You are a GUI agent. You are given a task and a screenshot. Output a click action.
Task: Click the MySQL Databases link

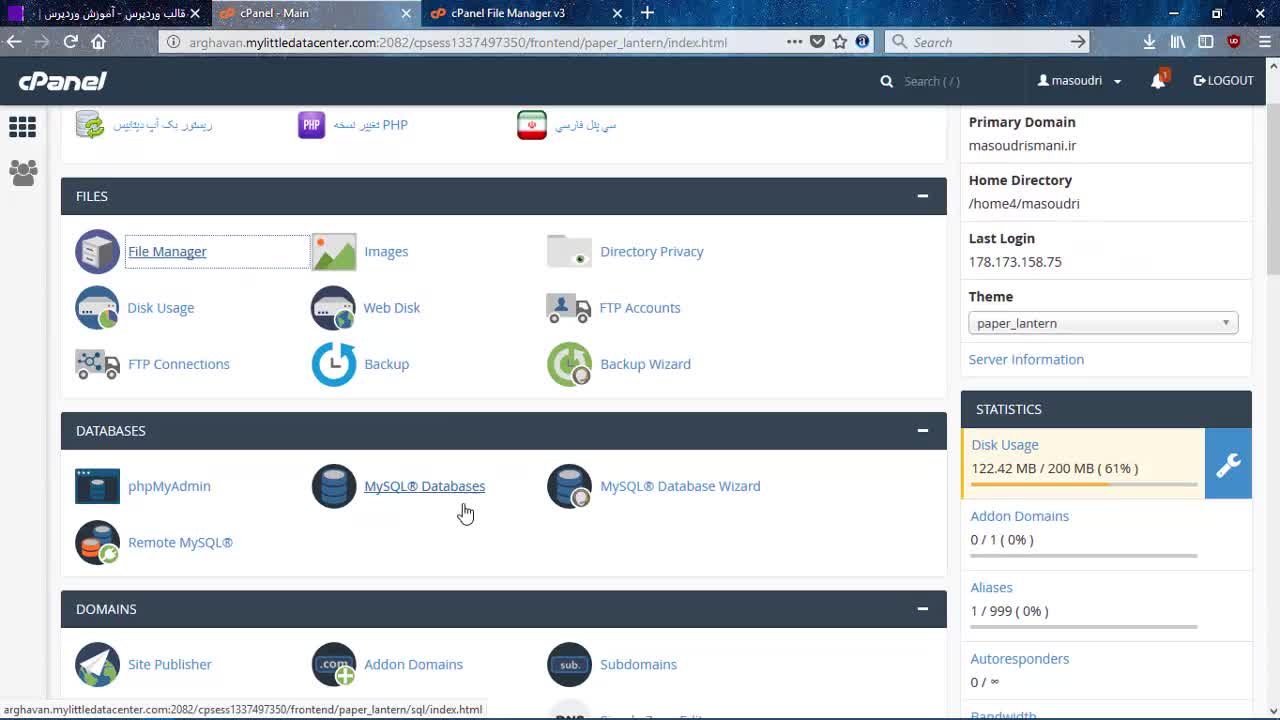[424, 487]
